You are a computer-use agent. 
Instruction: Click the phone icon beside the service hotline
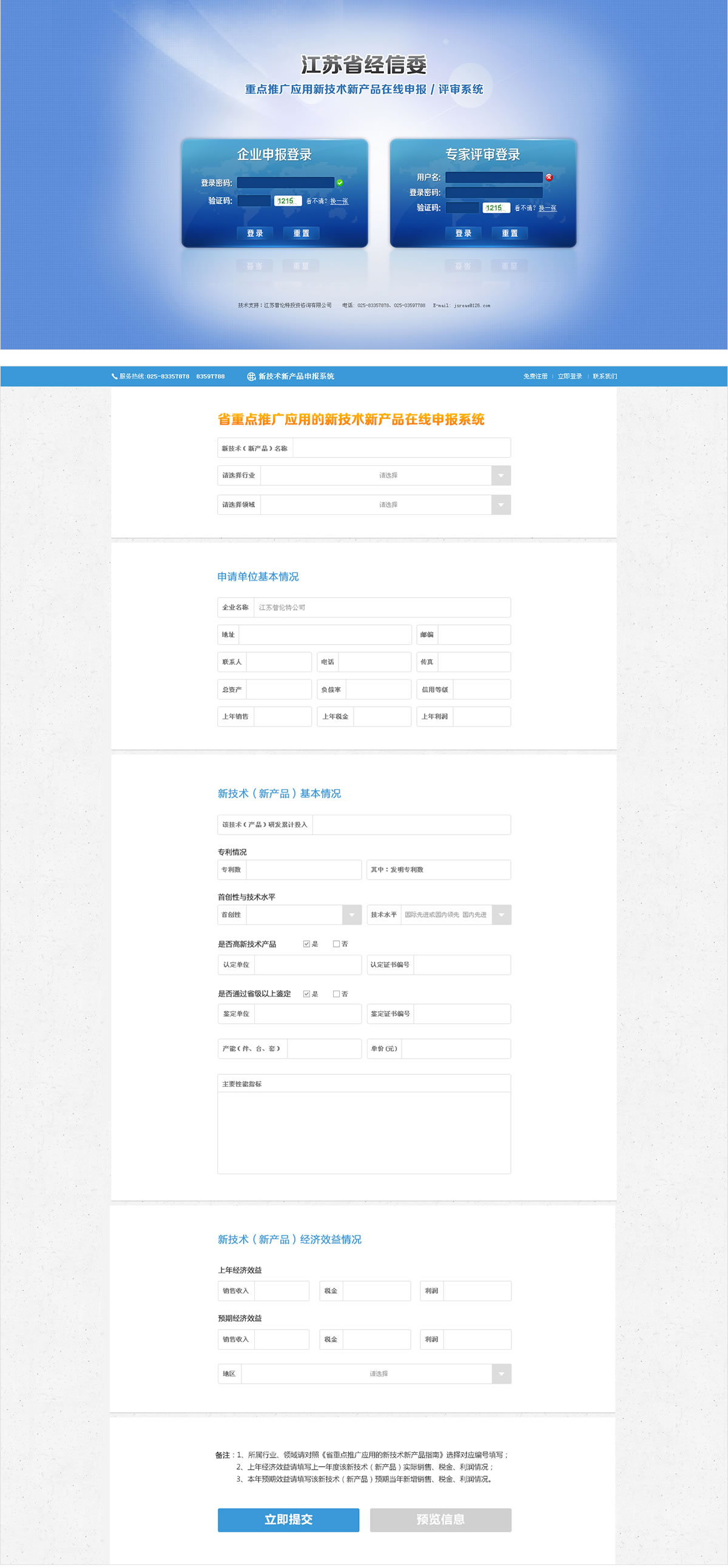(114, 376)
